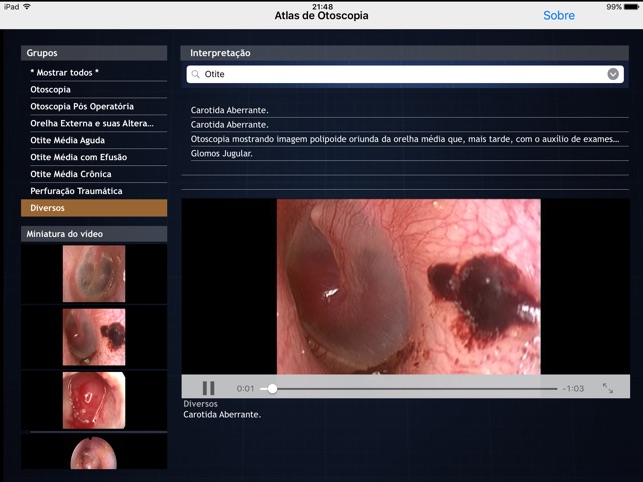Select Otite Média Crônica group

tap(94, 174)
